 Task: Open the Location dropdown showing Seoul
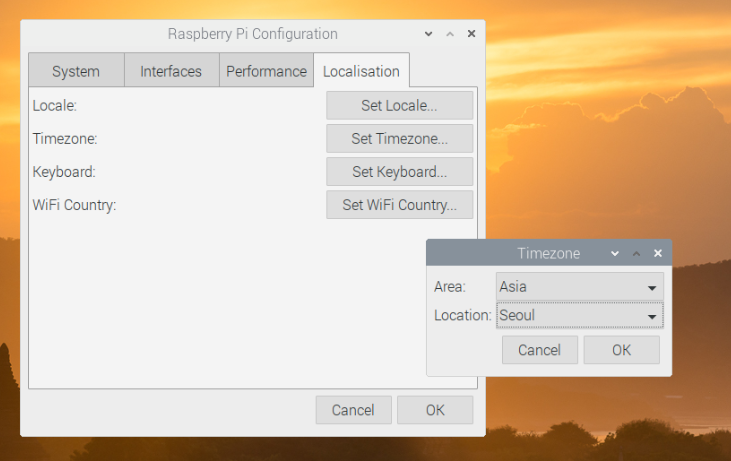click(579, 315)
